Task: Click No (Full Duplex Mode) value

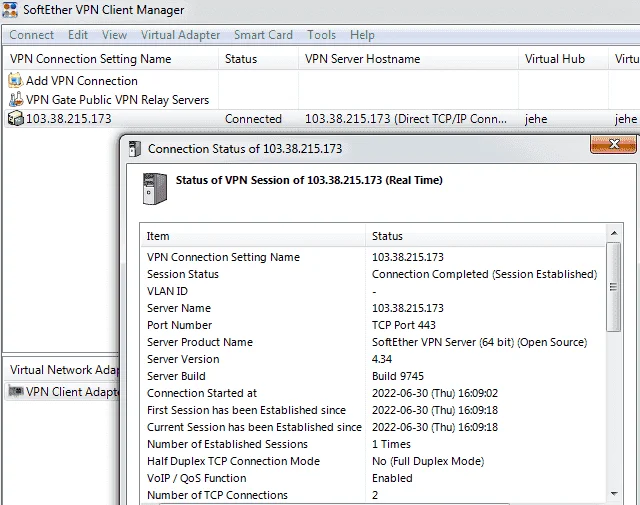Action: [x=428, y=461]
